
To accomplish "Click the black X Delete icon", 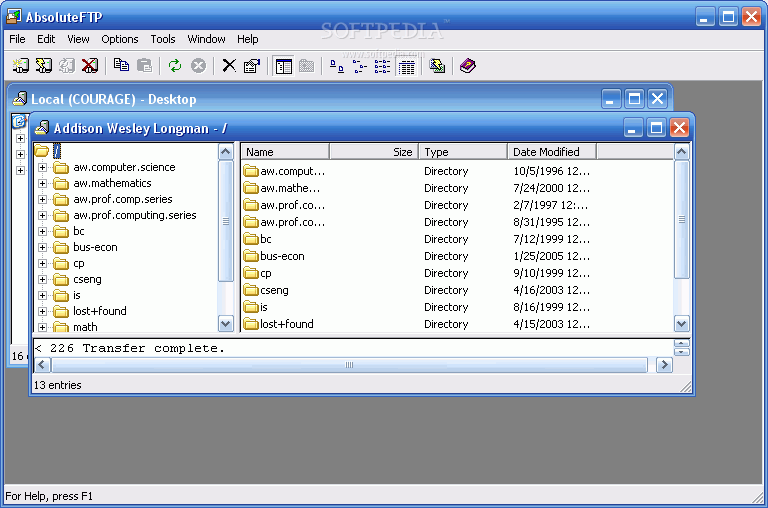I will (x=229, y=66).
